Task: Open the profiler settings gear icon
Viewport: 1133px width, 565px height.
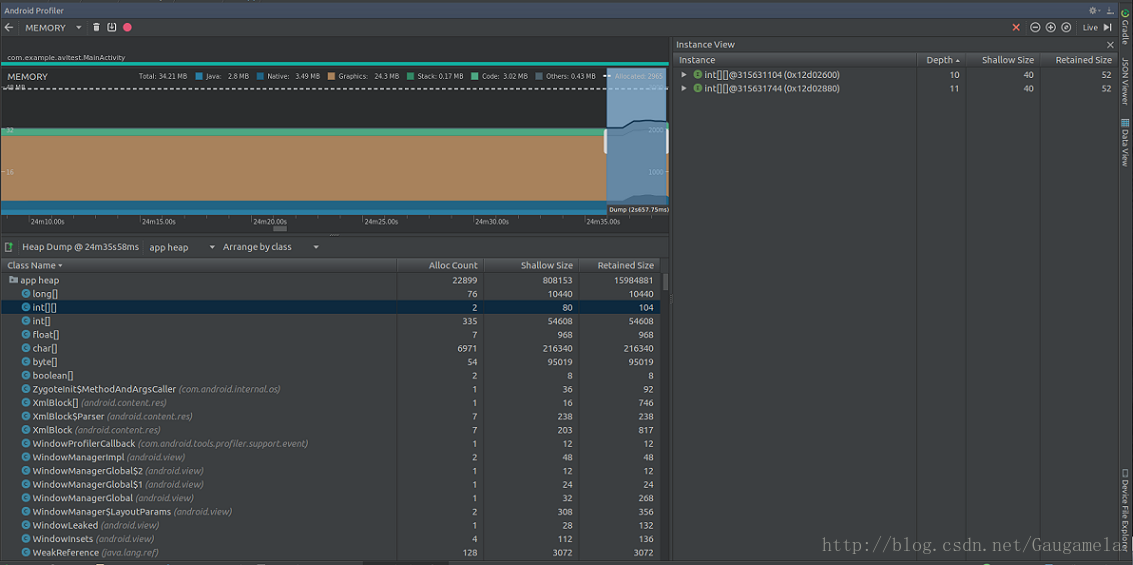Action: point(1093,10)
